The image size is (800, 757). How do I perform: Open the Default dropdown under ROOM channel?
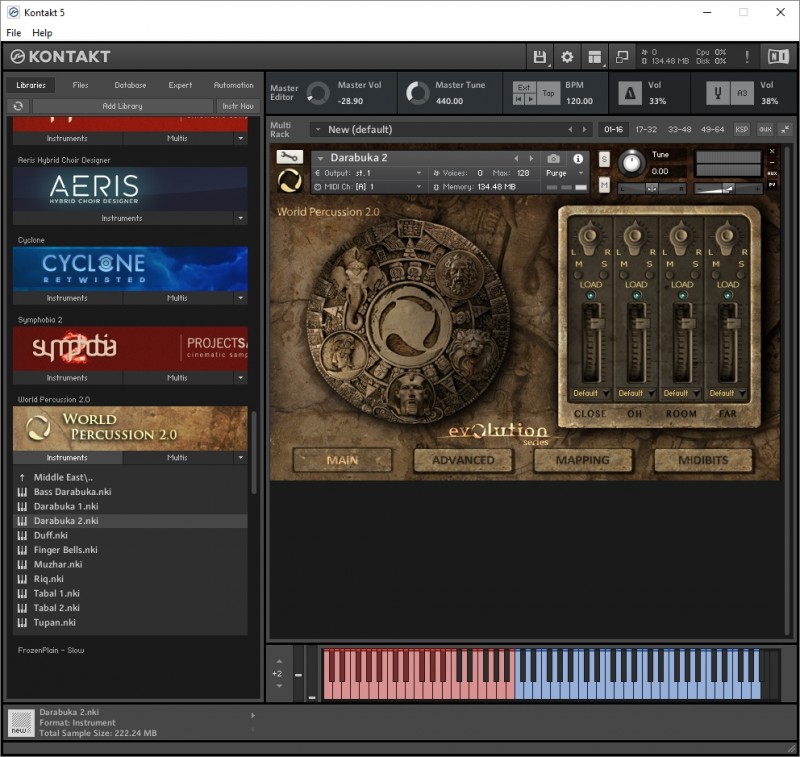[x=682, y=393]
